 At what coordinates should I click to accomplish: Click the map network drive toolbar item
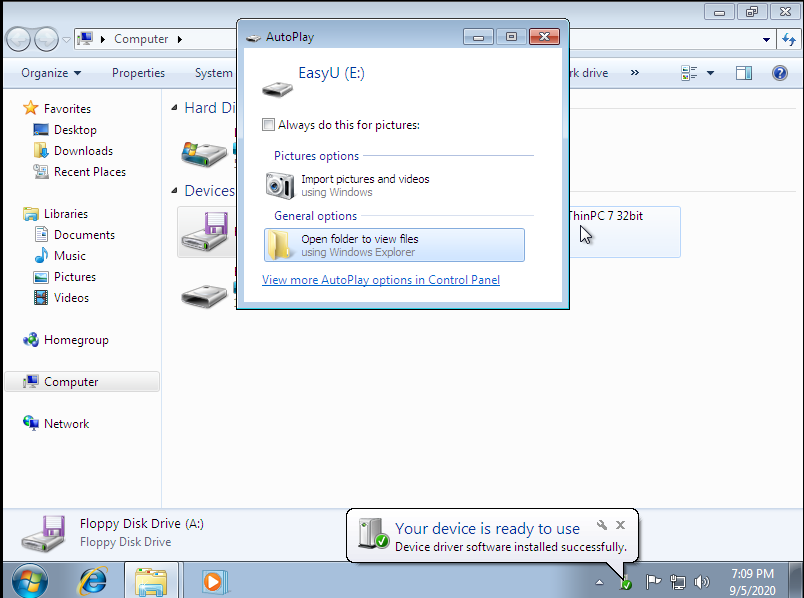tap(589, 73)
